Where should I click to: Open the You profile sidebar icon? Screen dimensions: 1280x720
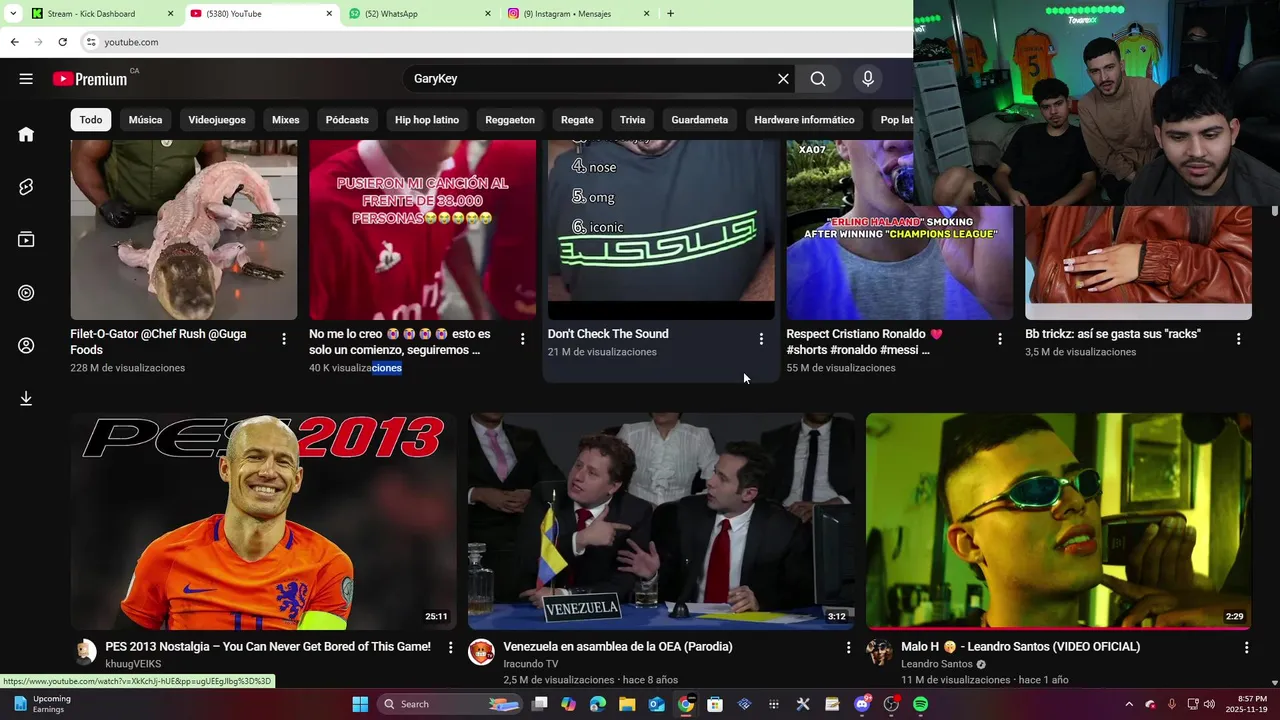[x=26, y=346]
